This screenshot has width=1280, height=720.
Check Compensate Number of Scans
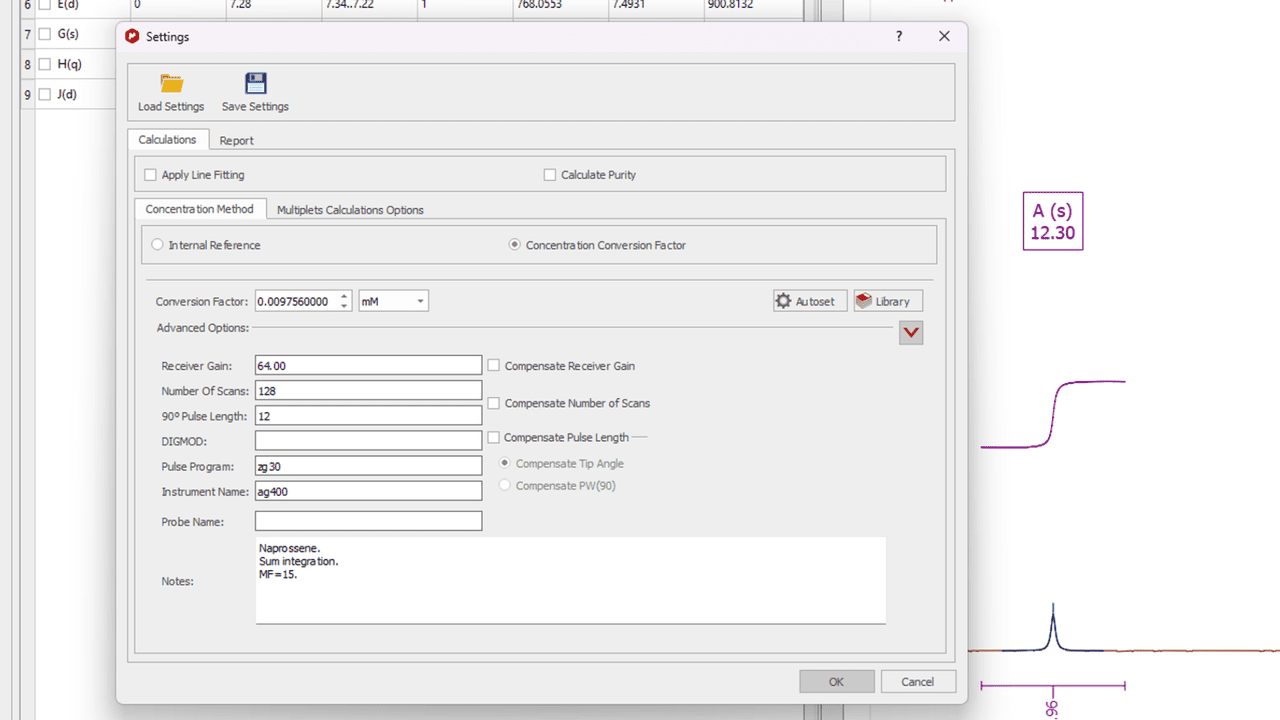tap(494, 403)
